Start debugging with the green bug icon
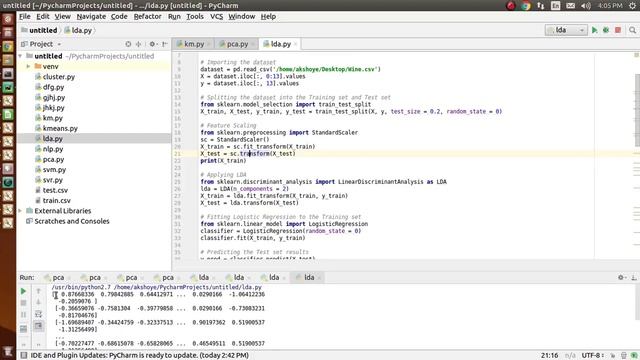Image resolution: width=640 pixels, height=360 pixels. (x=606, y=30)
